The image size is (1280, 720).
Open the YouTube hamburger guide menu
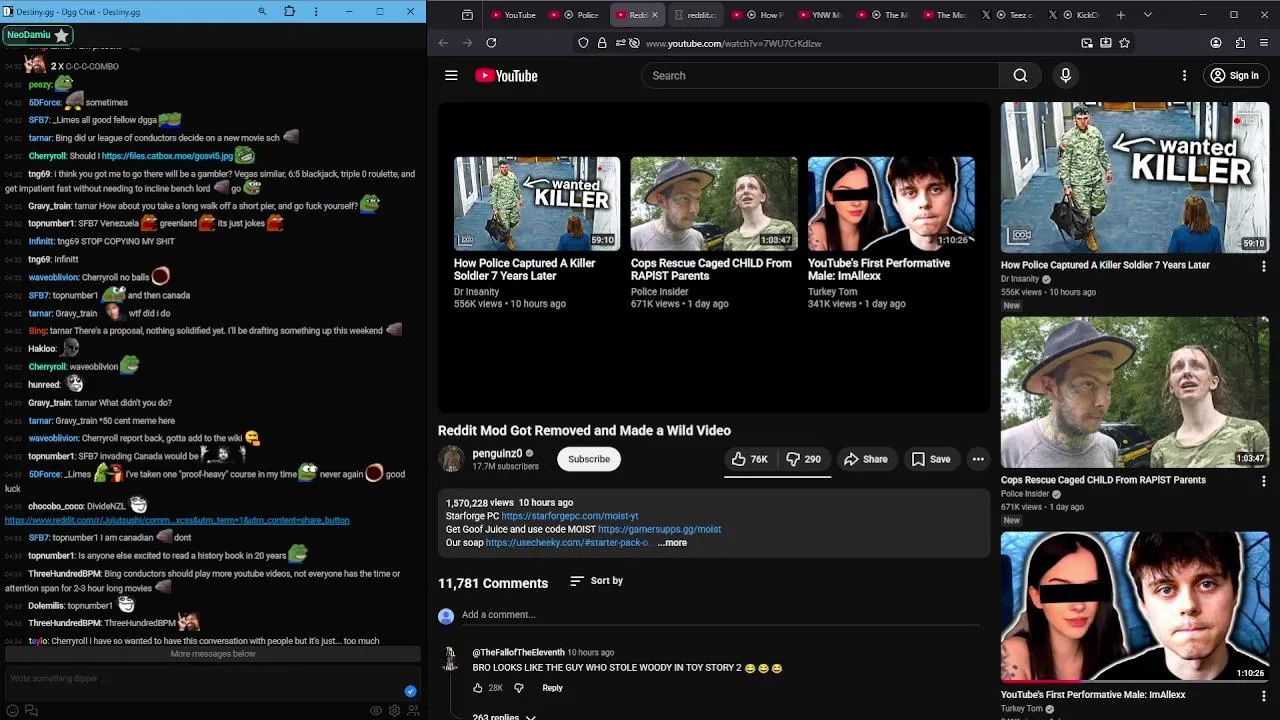pyautogui.click(x=451, y=76)
